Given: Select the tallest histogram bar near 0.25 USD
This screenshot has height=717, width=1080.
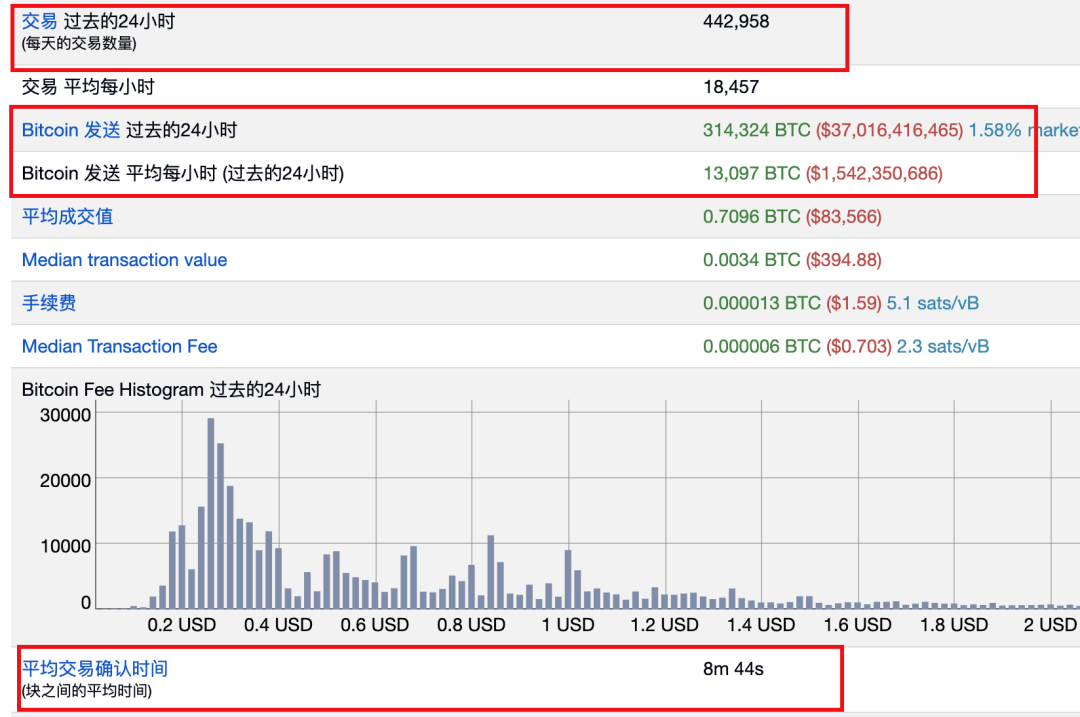Looking at the screenshot, I should point(211,513).
